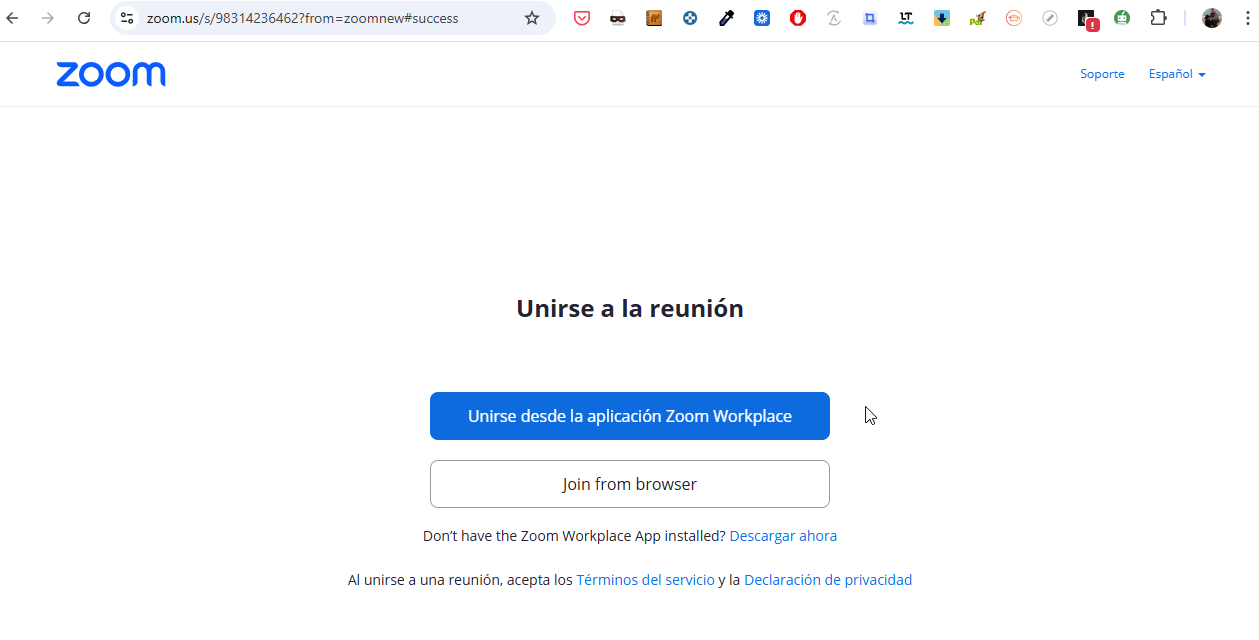1259x640 pixels.
Task: Open the green robot extension icon
Action: pyautogui.click(x=1122, y=18)
